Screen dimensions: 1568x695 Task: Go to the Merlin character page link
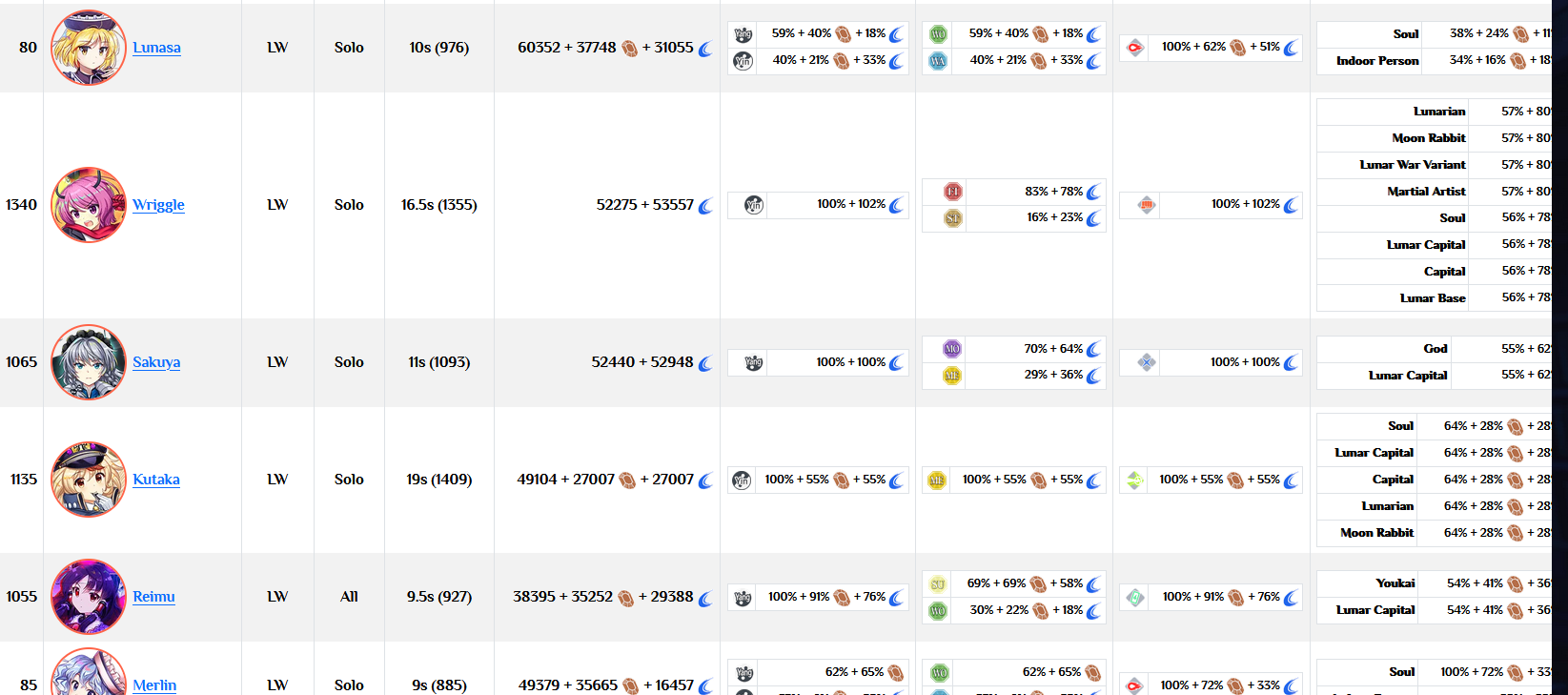tap(154, 685)
